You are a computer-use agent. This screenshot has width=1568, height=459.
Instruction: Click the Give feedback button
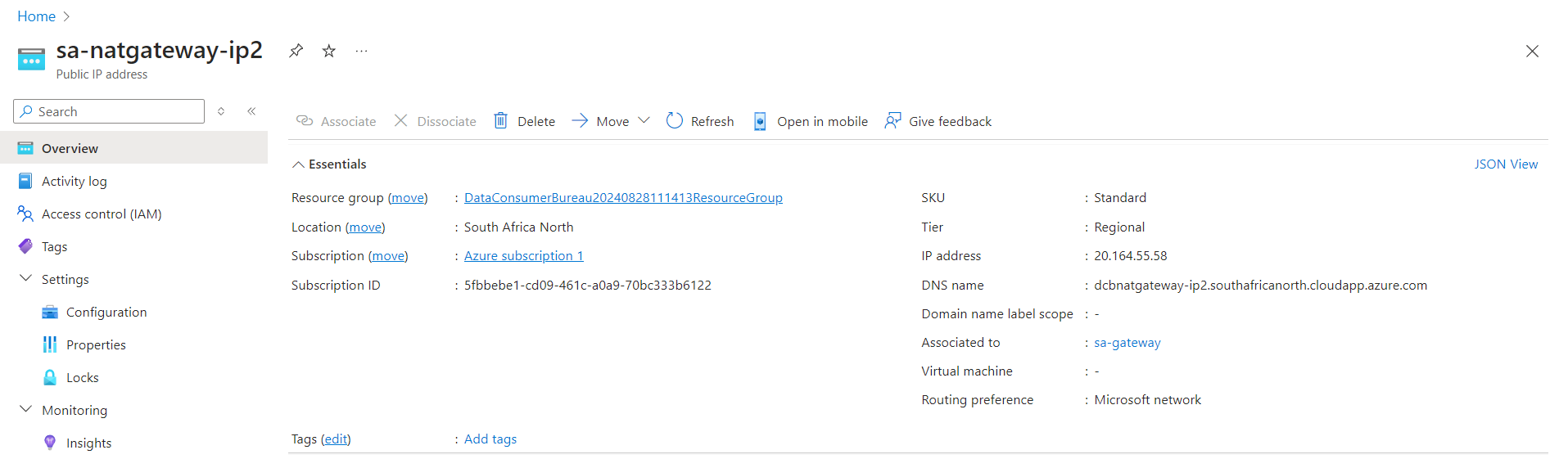point(938,121)
